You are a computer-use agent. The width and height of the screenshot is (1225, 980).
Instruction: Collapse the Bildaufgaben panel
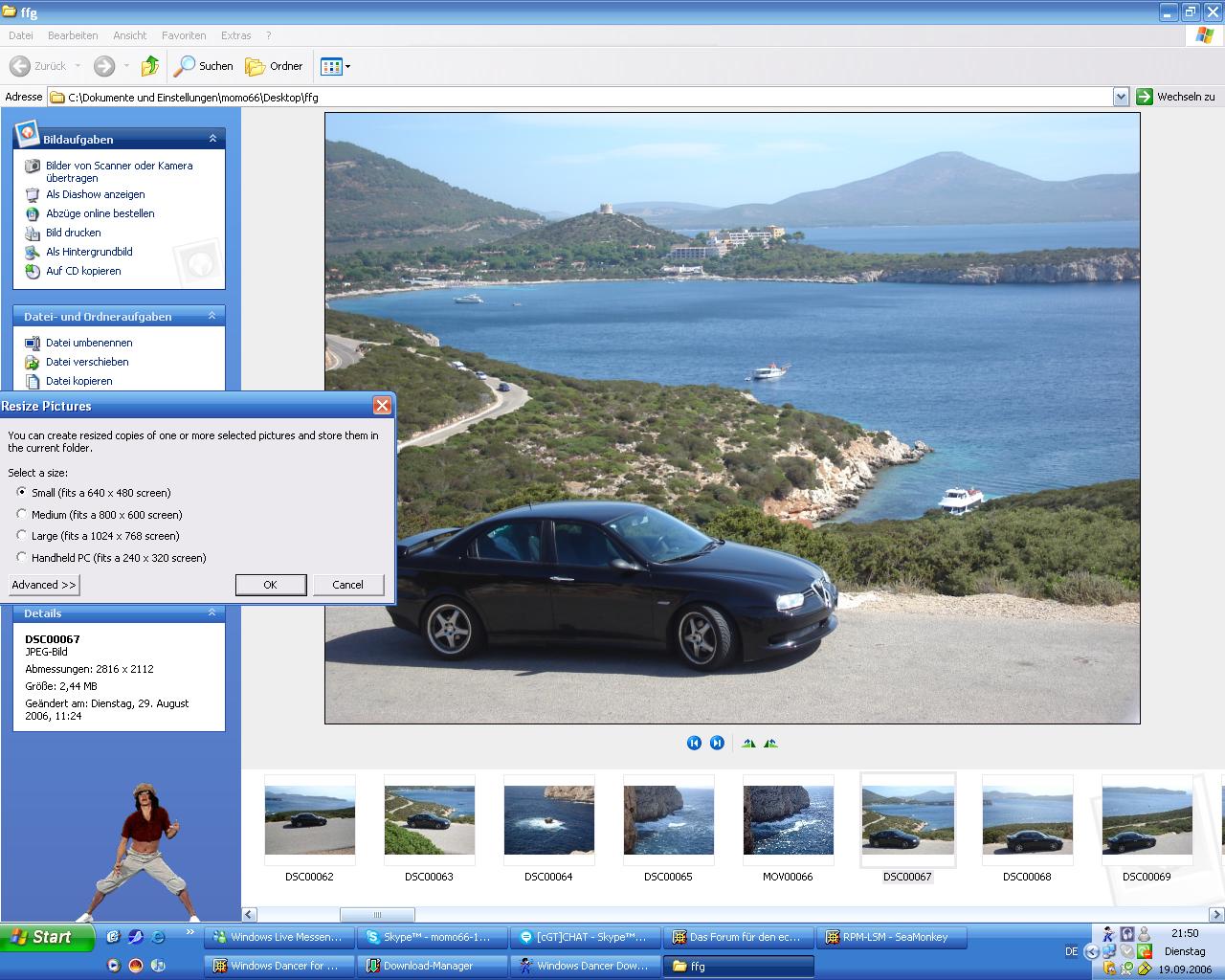[x=212, y=139]
